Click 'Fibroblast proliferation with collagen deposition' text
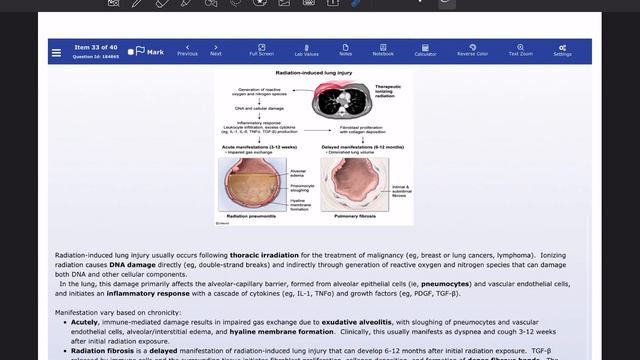Image resolution: width=640 pixels, height=360 pixels. 362,130
